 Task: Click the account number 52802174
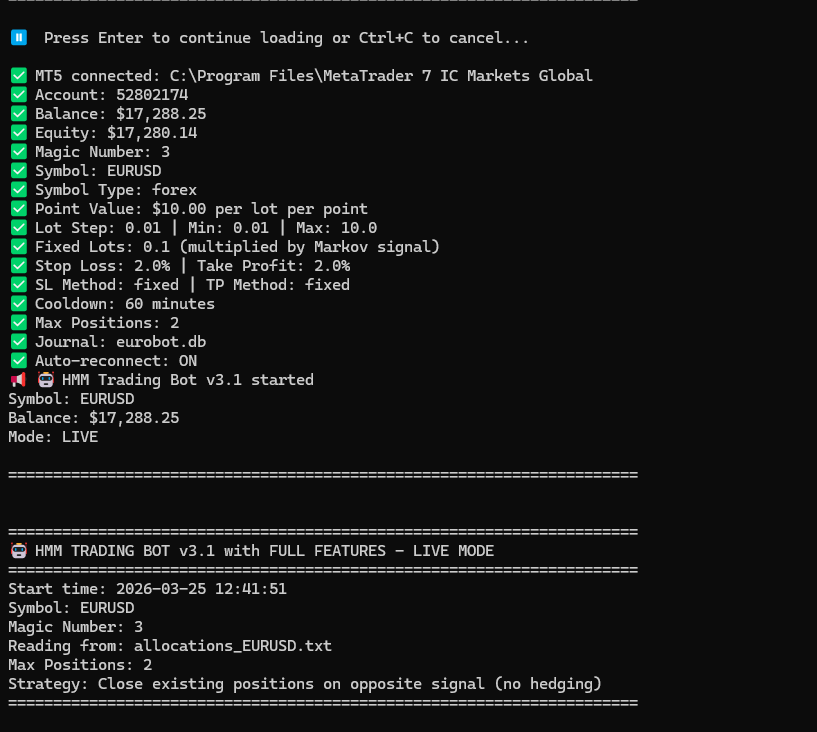tap(152, 95)
